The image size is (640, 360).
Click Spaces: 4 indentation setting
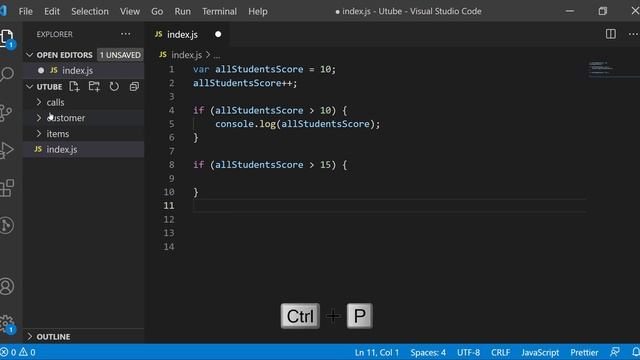pyautogui.click(x=428, y=352)
